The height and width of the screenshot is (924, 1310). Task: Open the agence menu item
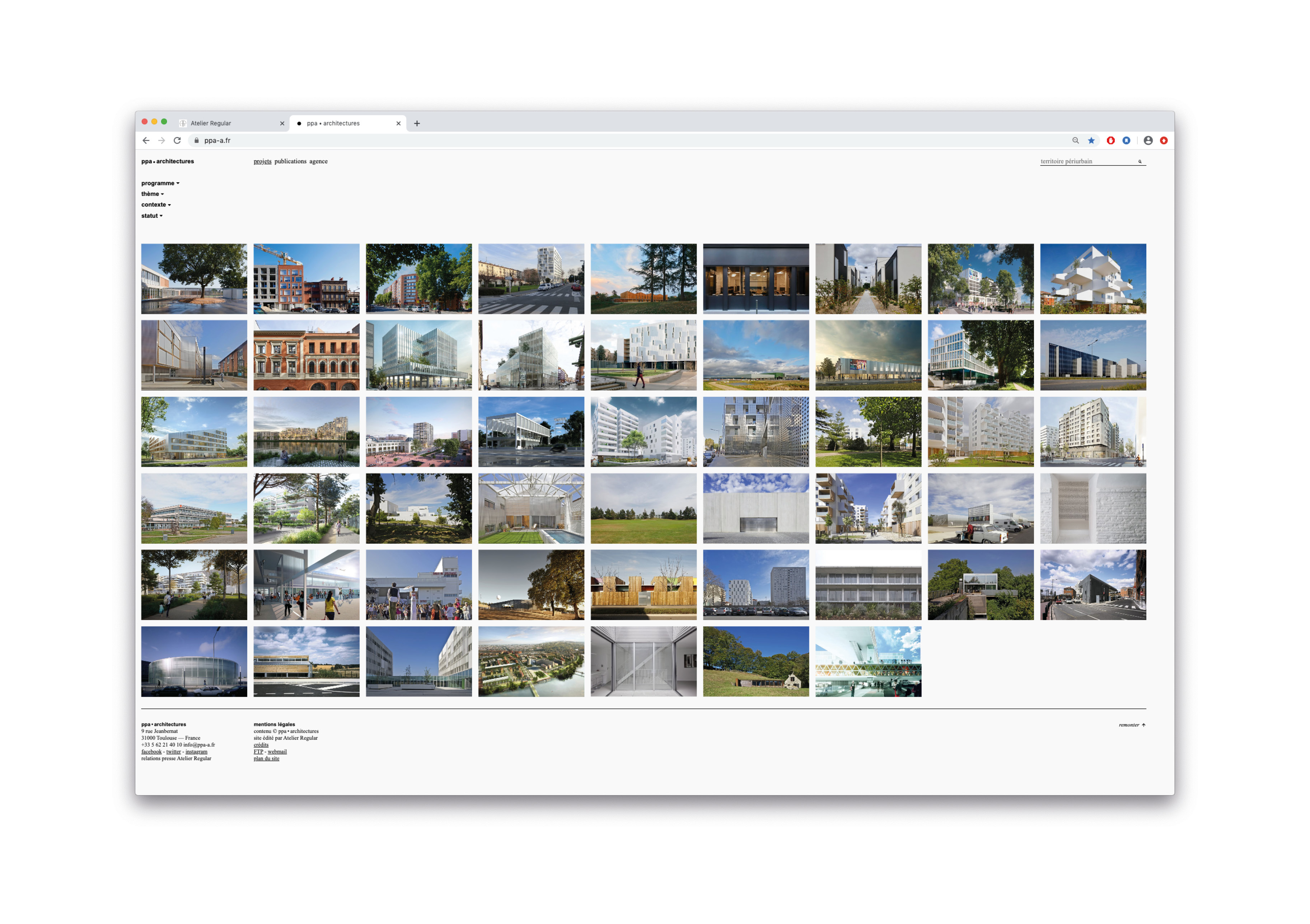point(318,161)
